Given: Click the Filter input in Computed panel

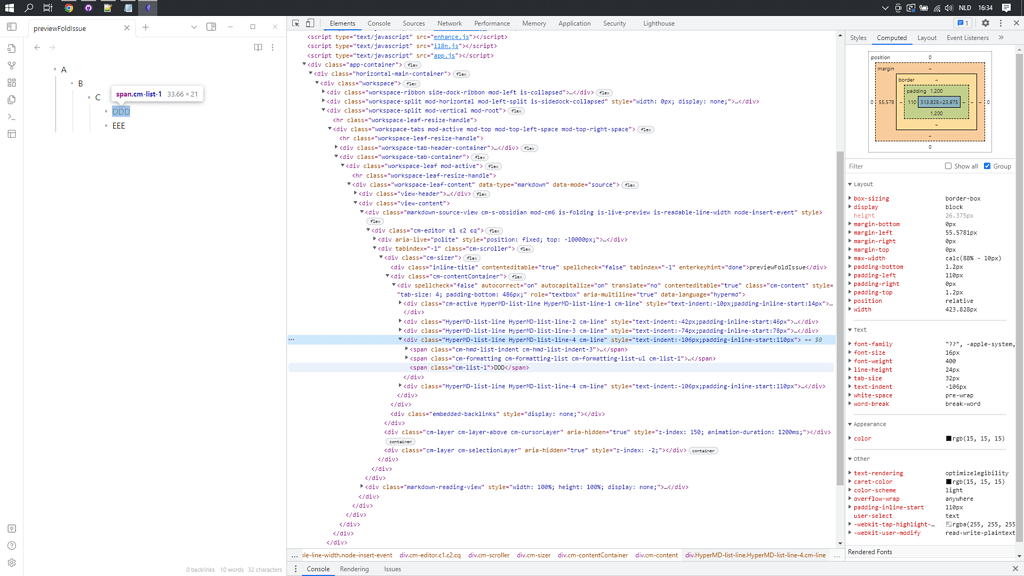Looking at the screenshot, I should tap(880, 167).
